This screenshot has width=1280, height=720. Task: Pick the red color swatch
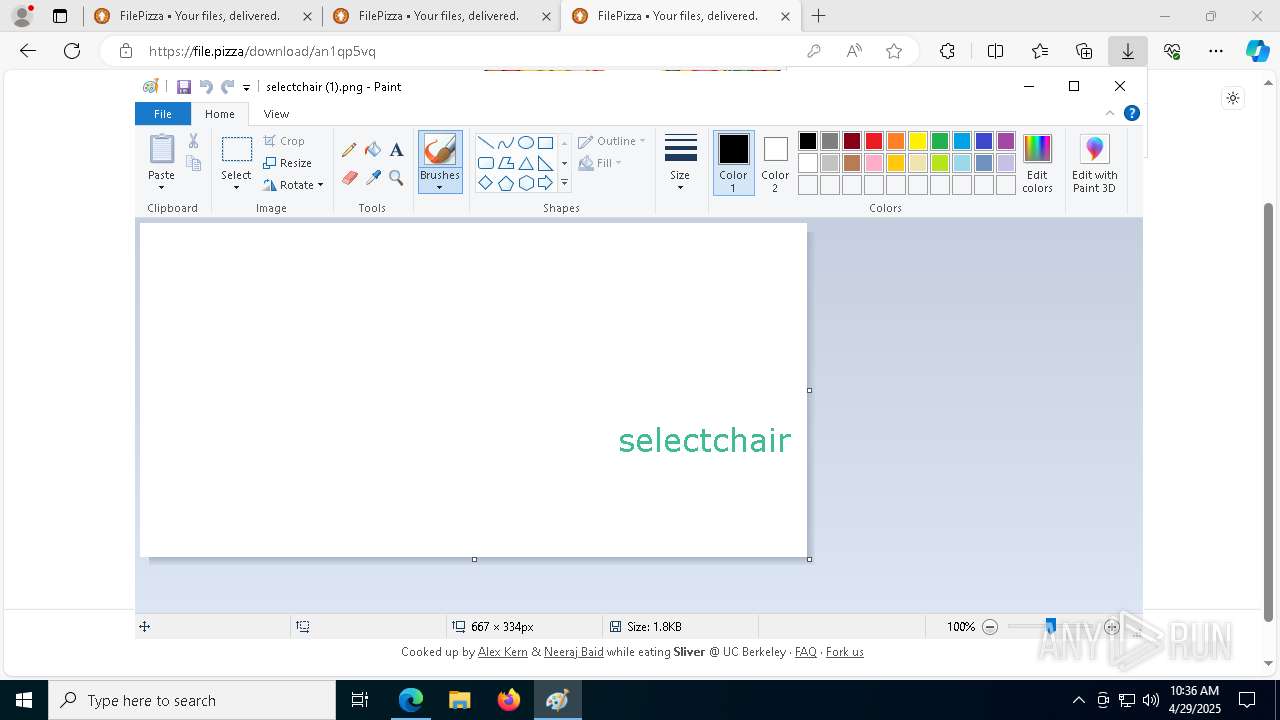click(x=874, y=141)
